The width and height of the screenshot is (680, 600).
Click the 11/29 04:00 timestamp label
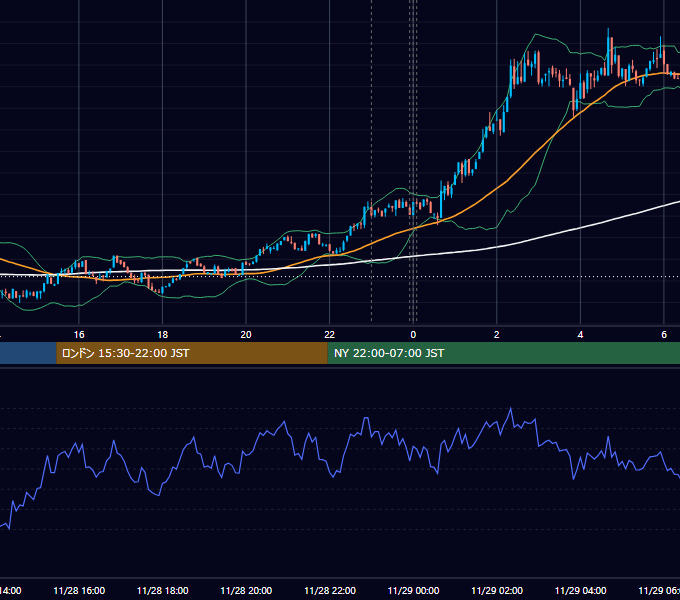[x=580, y=591]
